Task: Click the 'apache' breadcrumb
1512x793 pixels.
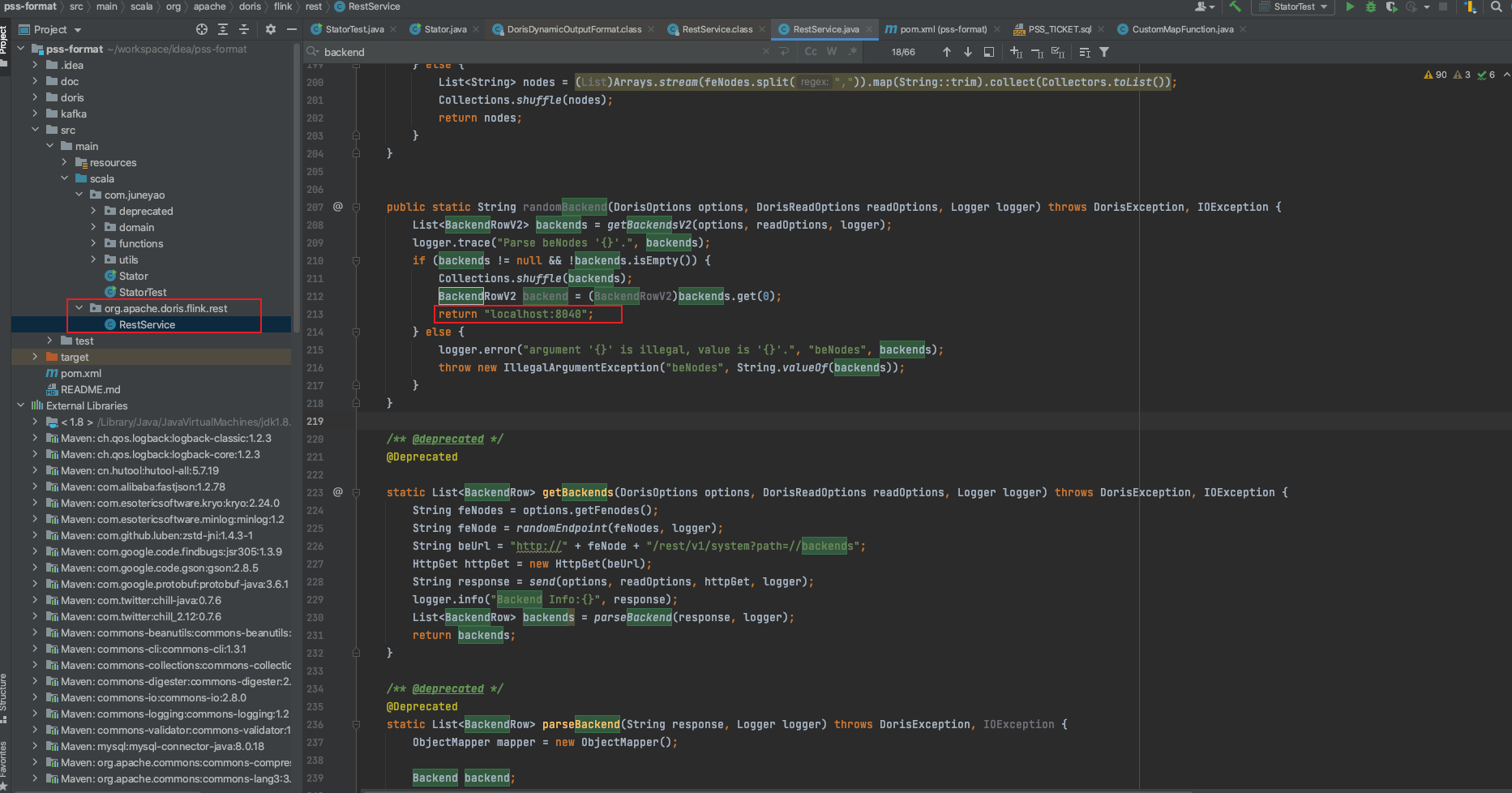Action: point(209,6)
